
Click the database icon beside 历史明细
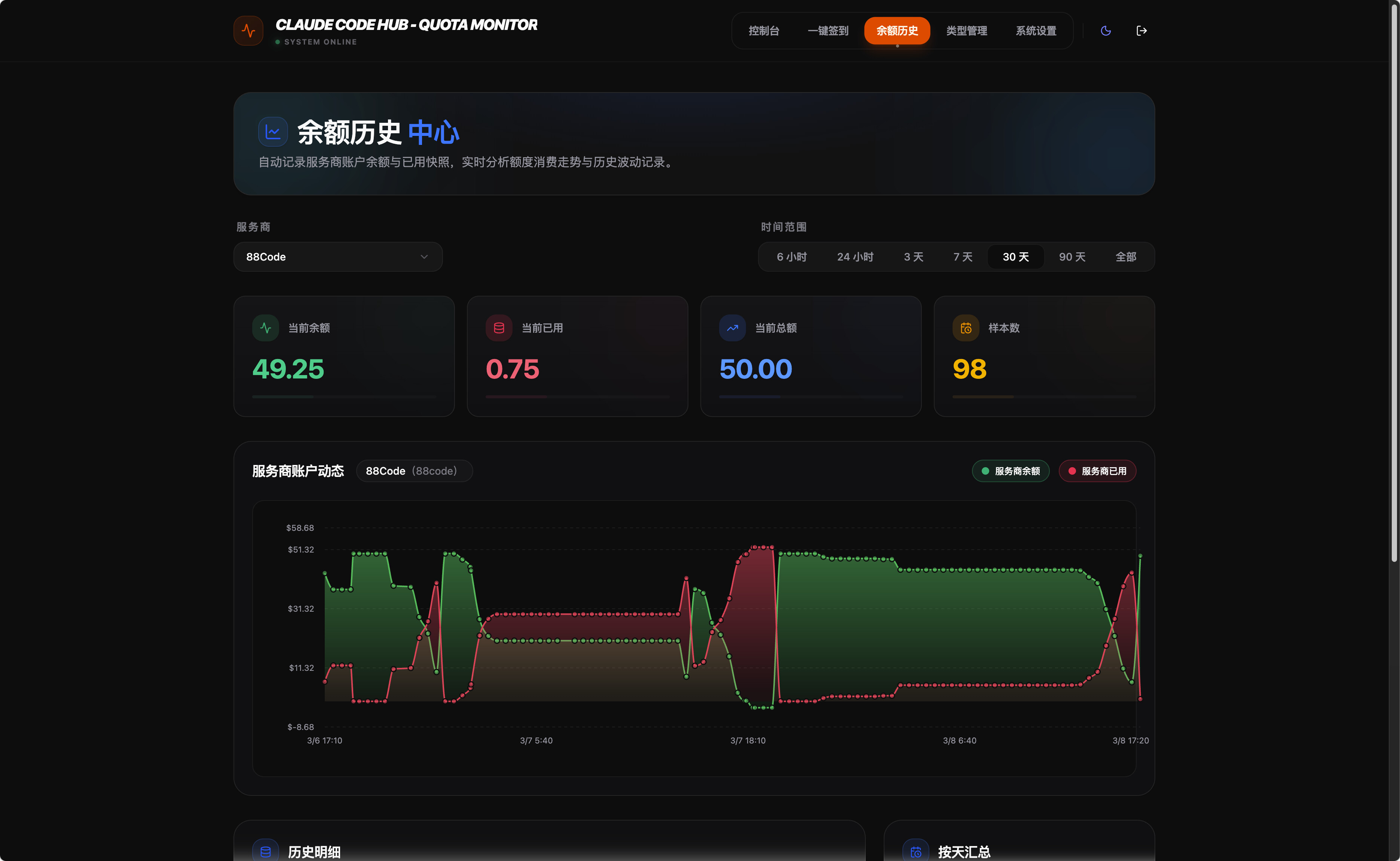coord(266,851)
